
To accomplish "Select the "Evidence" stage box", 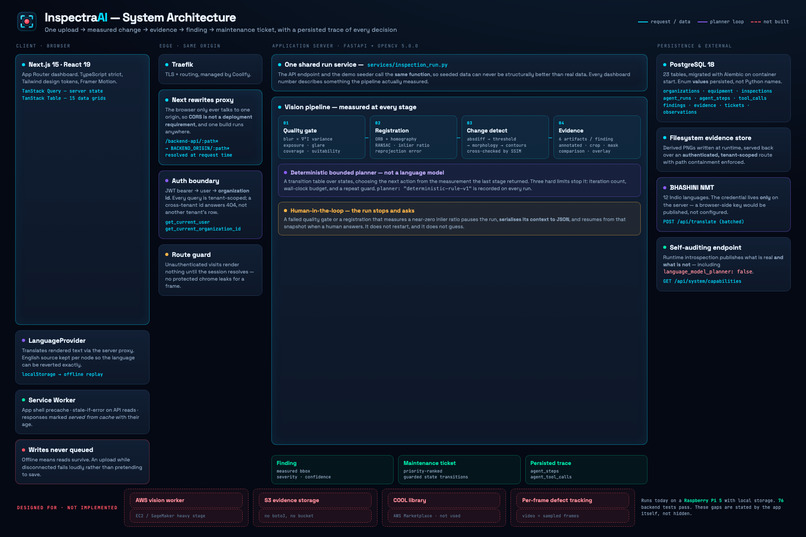I will (597, 137).
